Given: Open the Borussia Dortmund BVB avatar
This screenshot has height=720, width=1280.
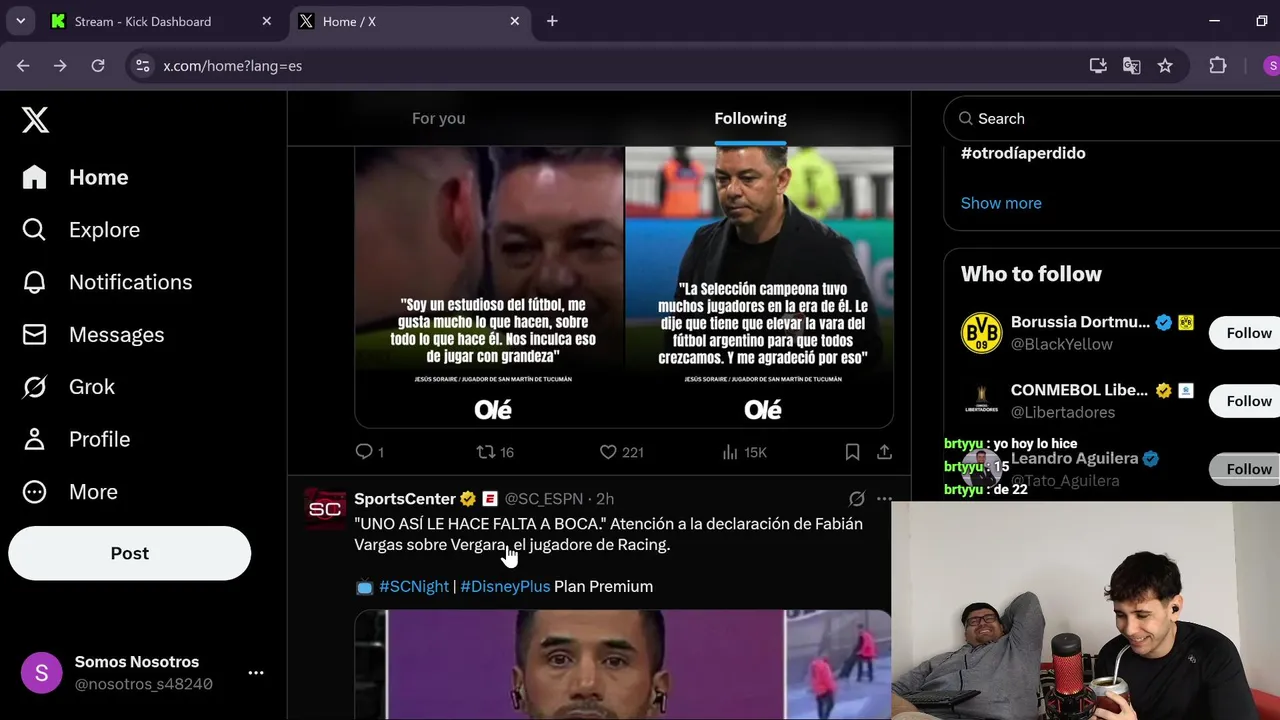Looking at the screenshot, I should [981, 333].
